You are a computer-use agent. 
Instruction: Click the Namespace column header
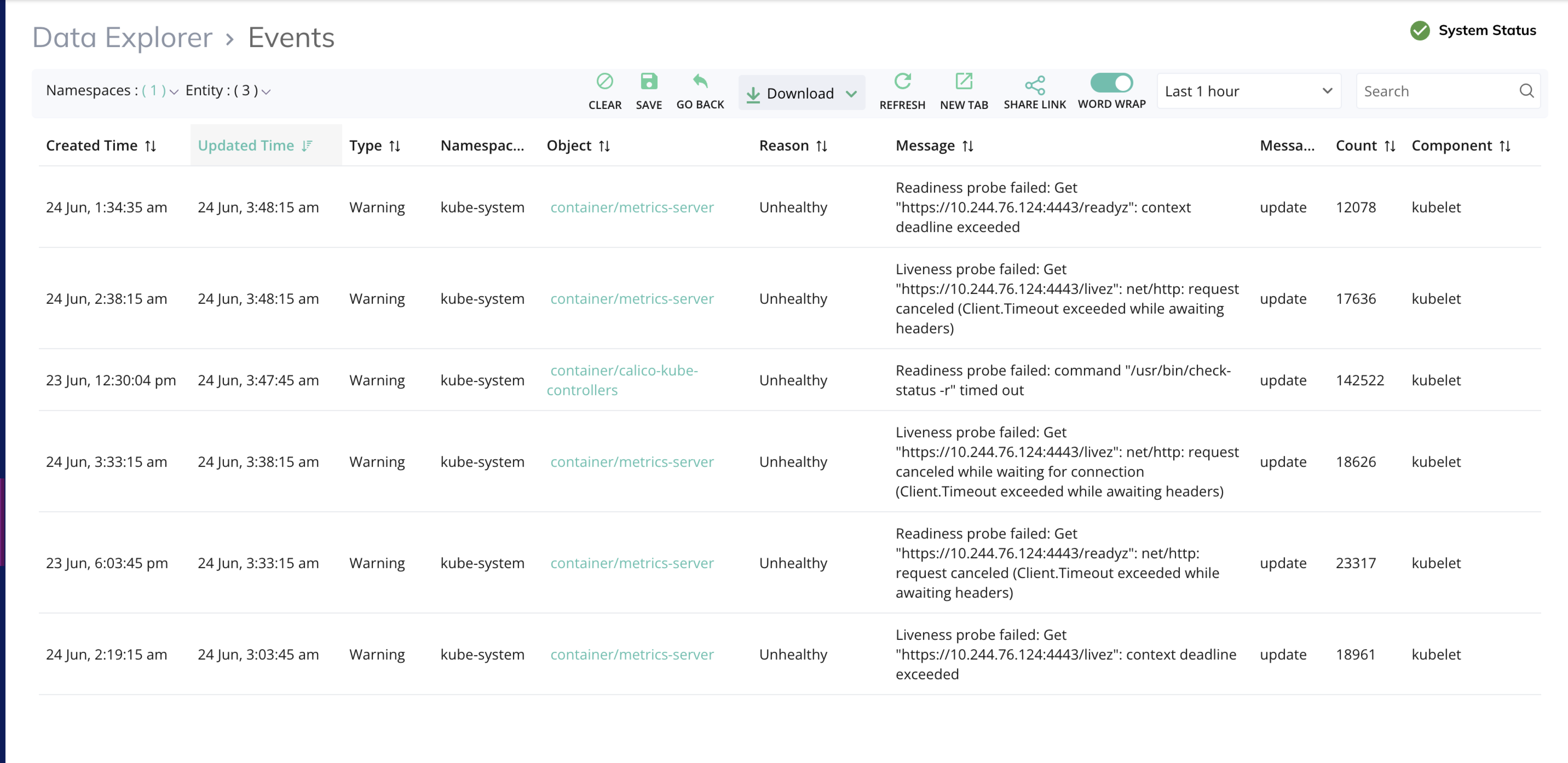482,146
